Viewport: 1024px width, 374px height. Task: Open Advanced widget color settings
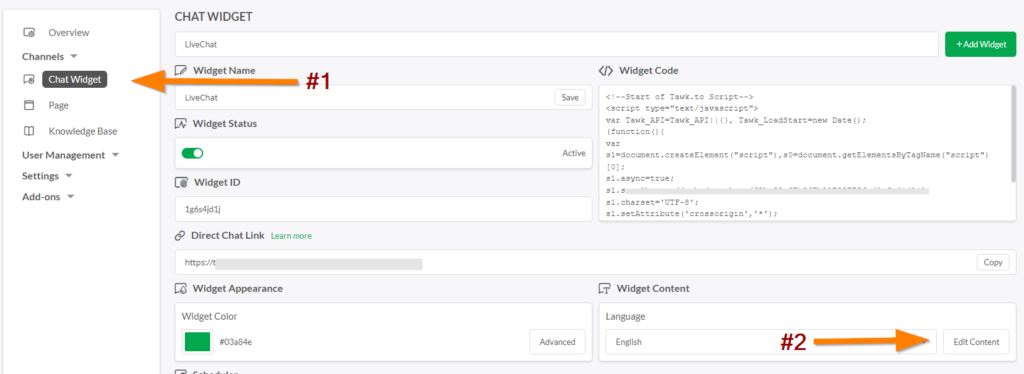click(x=557, y=342)
